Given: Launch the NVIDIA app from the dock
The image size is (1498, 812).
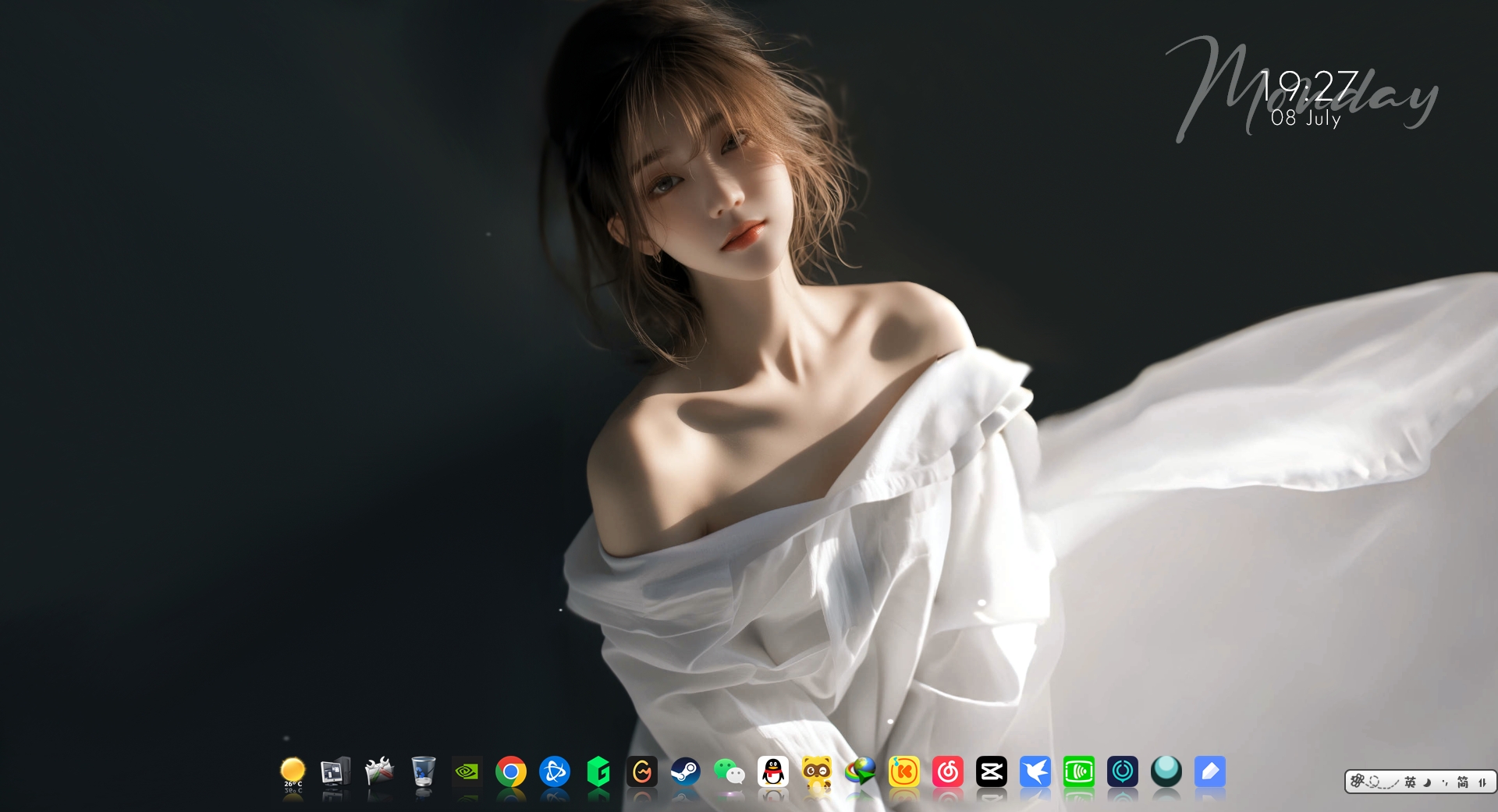Looking at the screenshot, I should click(467, 772).
